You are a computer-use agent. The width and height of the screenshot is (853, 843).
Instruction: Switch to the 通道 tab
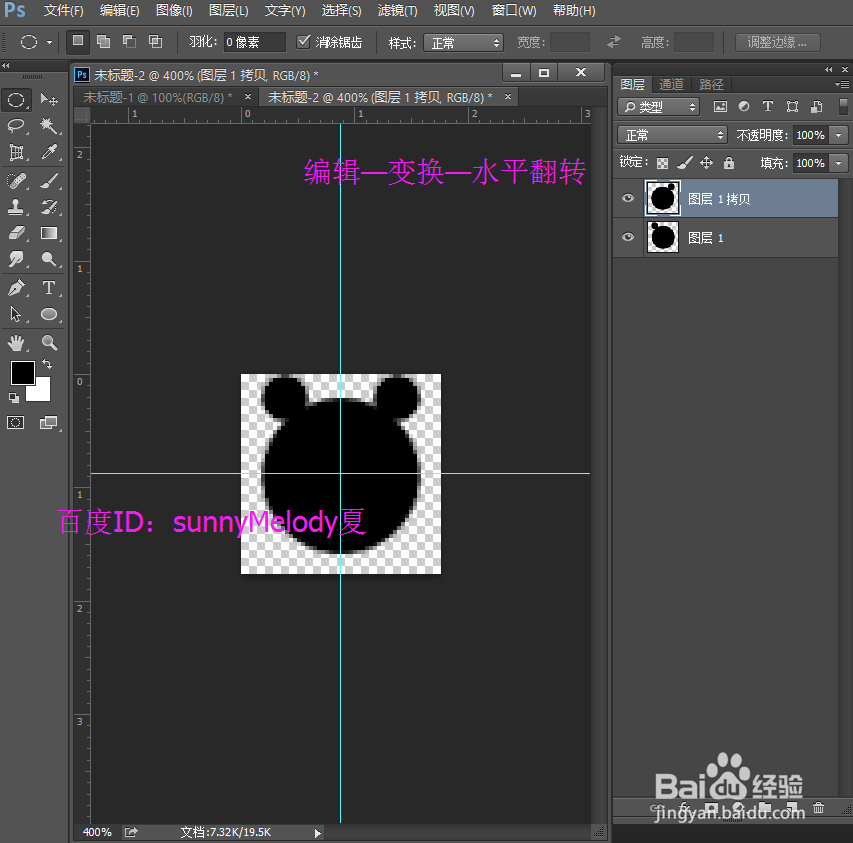[x=671, y=84]
